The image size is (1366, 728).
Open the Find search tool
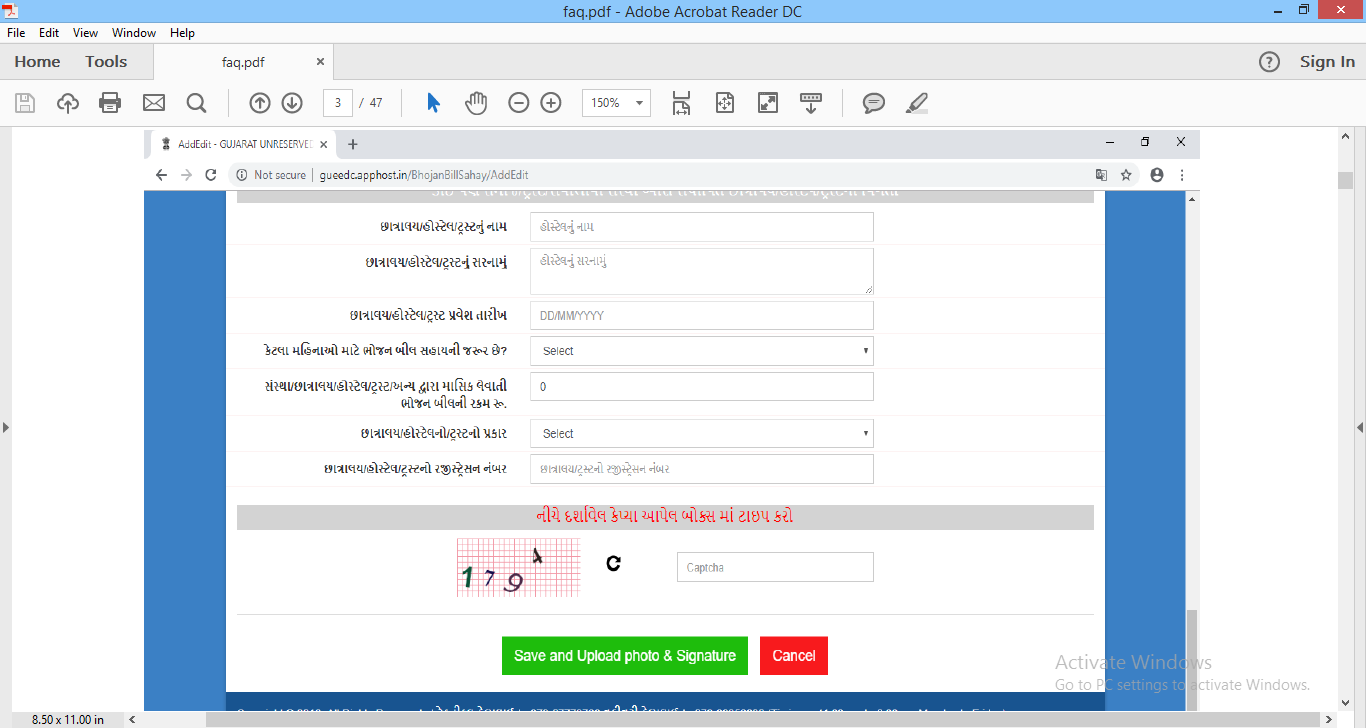[x=196, y=102]
